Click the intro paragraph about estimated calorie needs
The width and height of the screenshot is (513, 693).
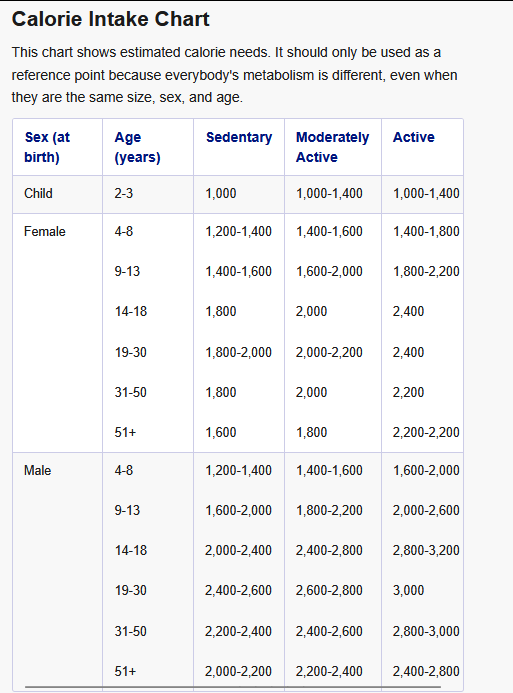click(x=234, y=75)
